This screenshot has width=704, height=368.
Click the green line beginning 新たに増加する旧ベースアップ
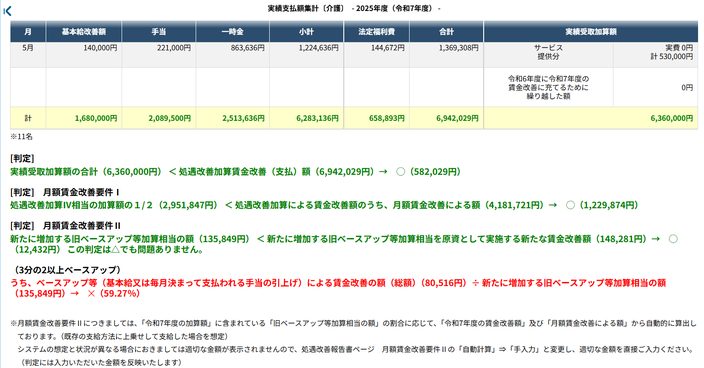click(344, 244)
